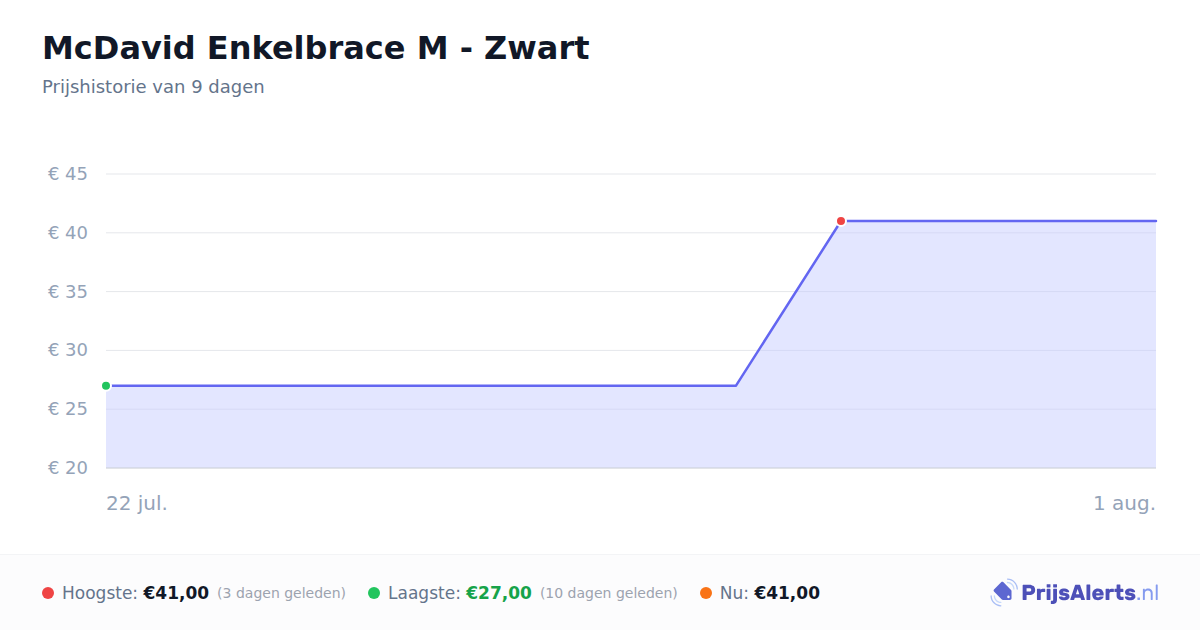Screen dimensions: 1200x630
Task: Click the PrijsAlerts tag logo icon
Action: [1003, 593]
